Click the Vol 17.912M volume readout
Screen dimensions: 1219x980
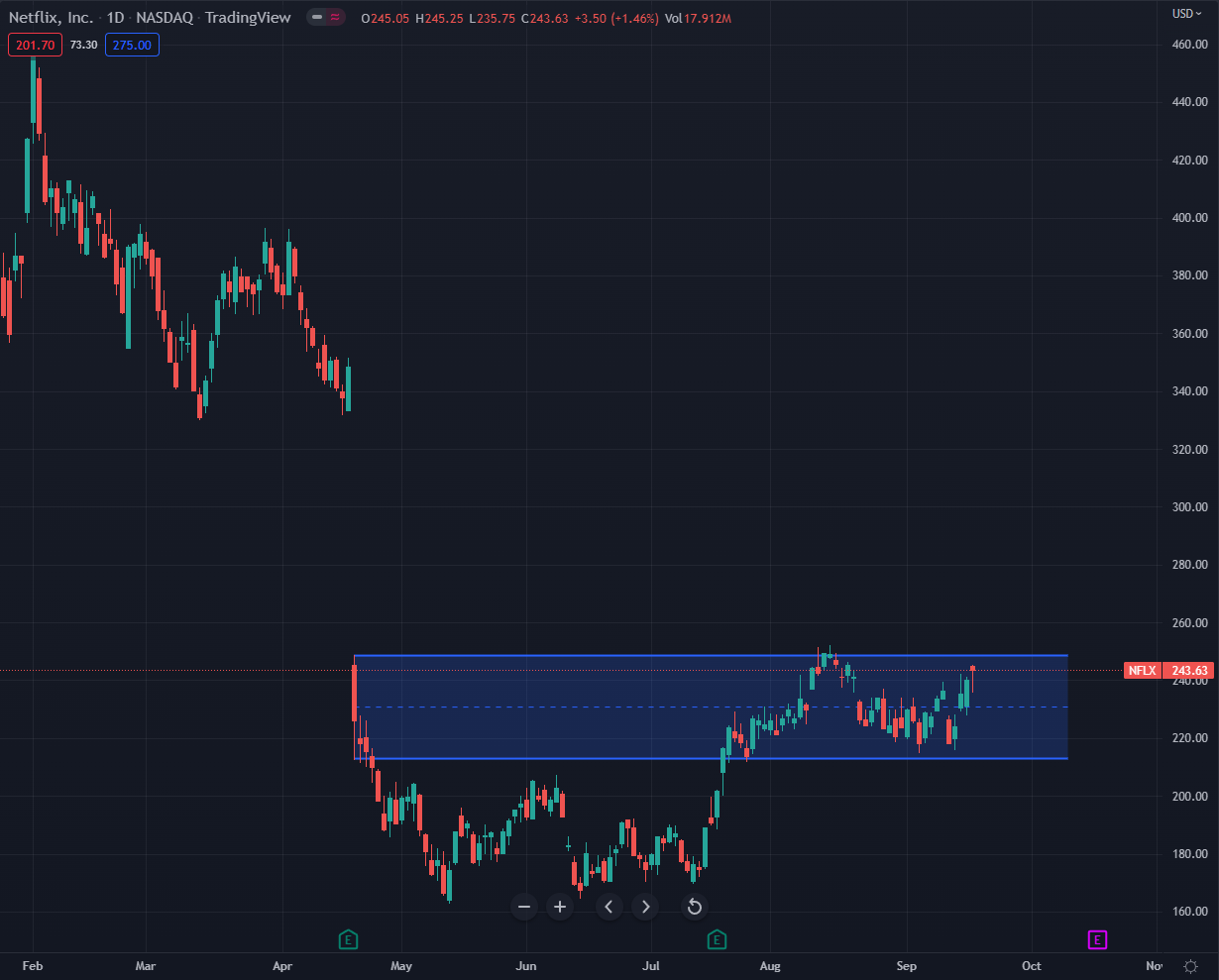point(700,18)
